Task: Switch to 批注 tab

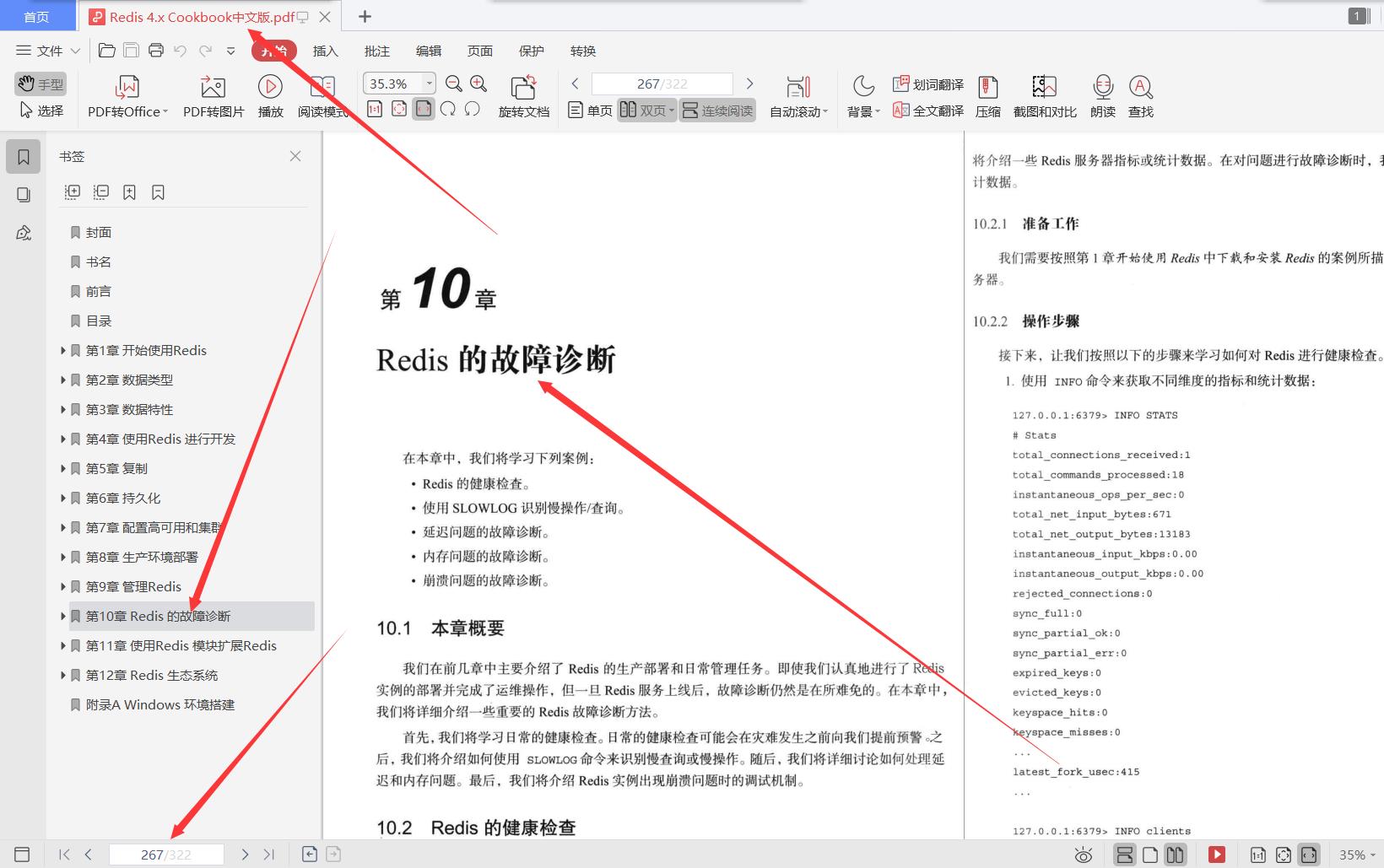Action: [377, 51]
